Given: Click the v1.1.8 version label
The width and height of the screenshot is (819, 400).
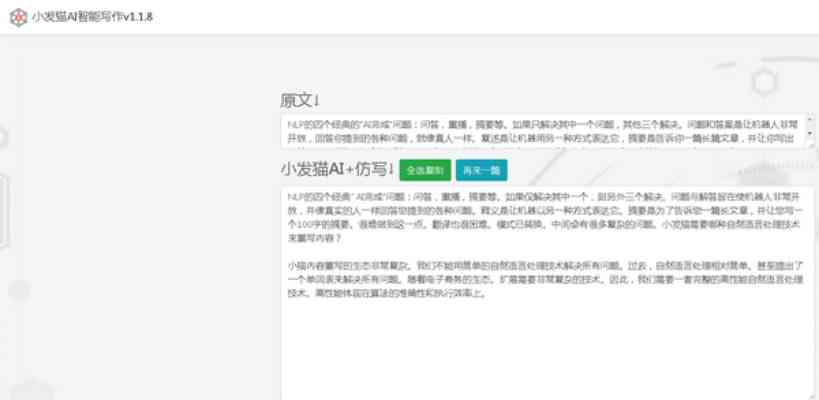Looking at the screenshot, I should [139, 18].
